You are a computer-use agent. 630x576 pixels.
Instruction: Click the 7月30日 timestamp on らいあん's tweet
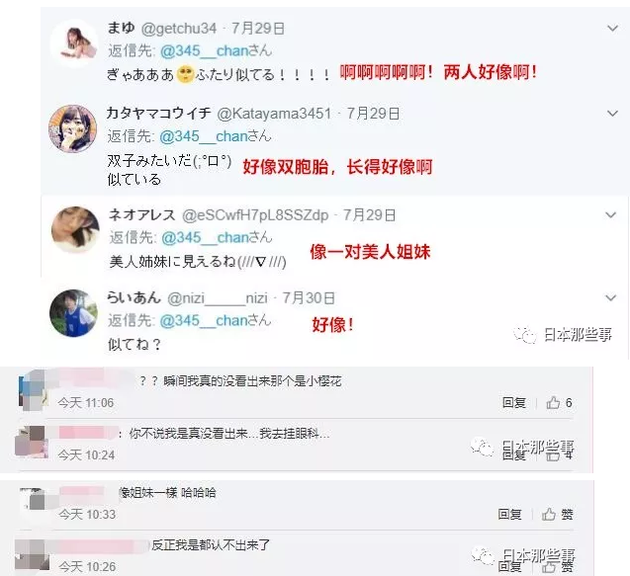[x=309, y=298]
